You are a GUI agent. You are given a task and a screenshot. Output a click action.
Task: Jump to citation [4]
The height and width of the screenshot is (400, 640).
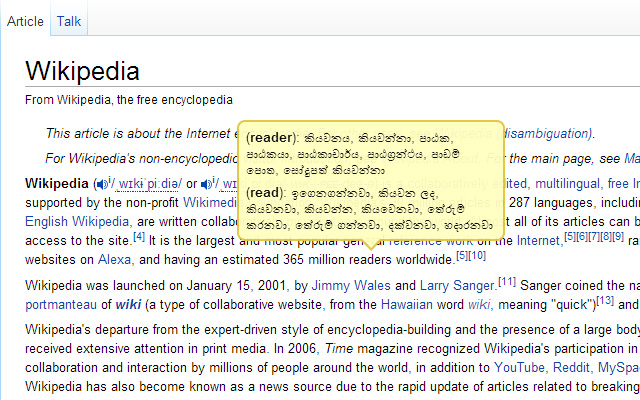point(139,236)
